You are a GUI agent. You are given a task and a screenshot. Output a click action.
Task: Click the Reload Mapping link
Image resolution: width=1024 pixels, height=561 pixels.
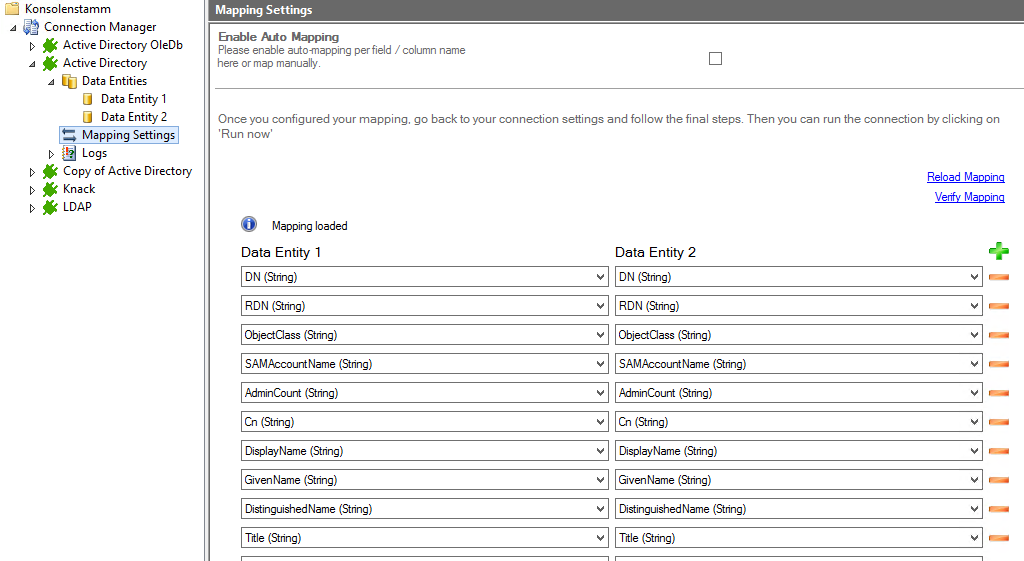965,177
